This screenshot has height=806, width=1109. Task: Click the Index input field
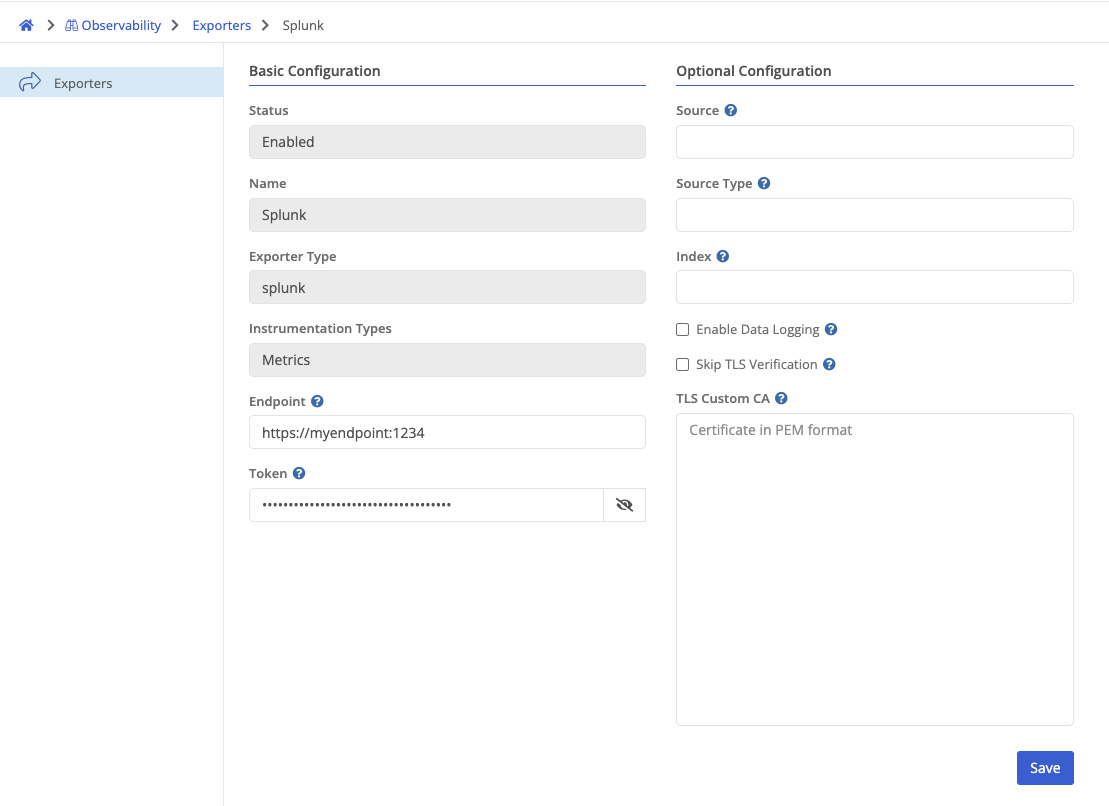coord(874,287)
